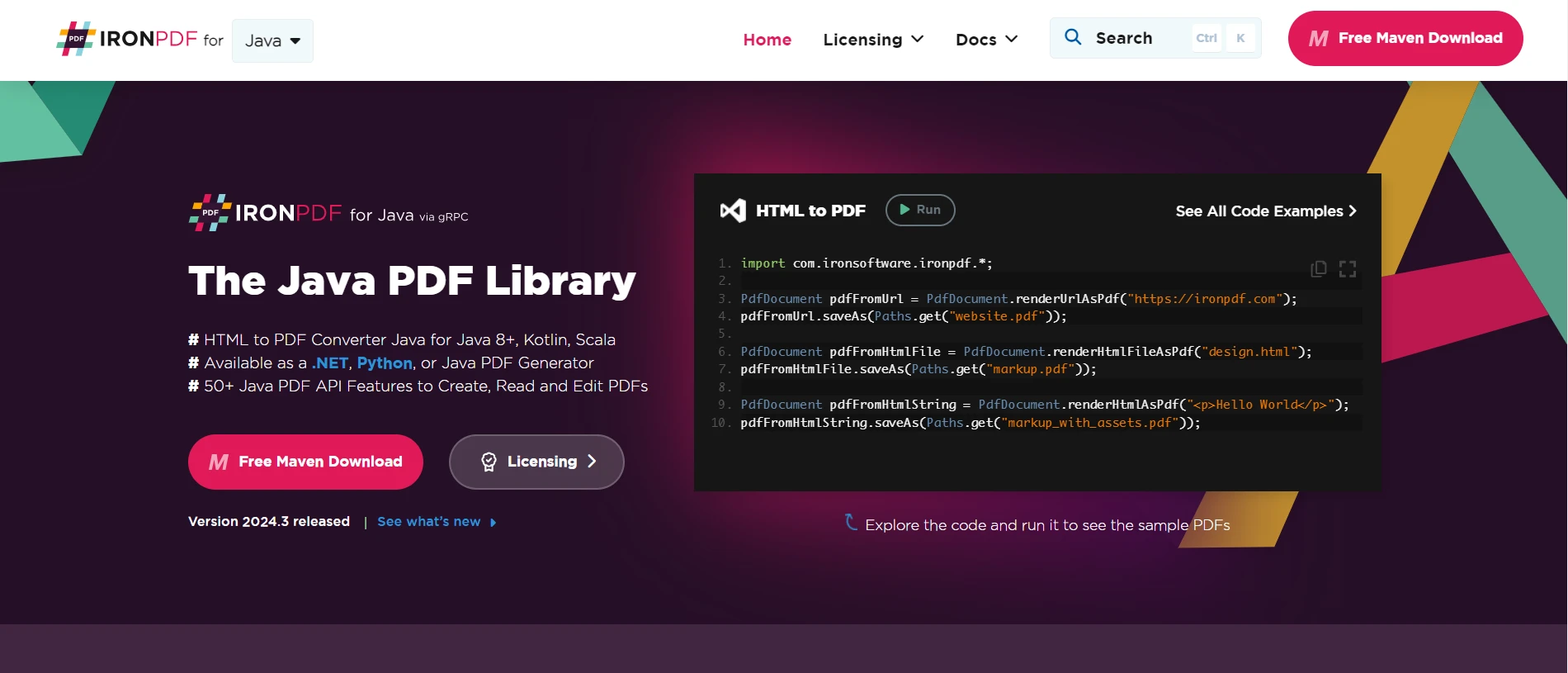The height and width of the screenshot is (673, 1568).
Task: Go to the Home menu item
Action: [767, 40]
